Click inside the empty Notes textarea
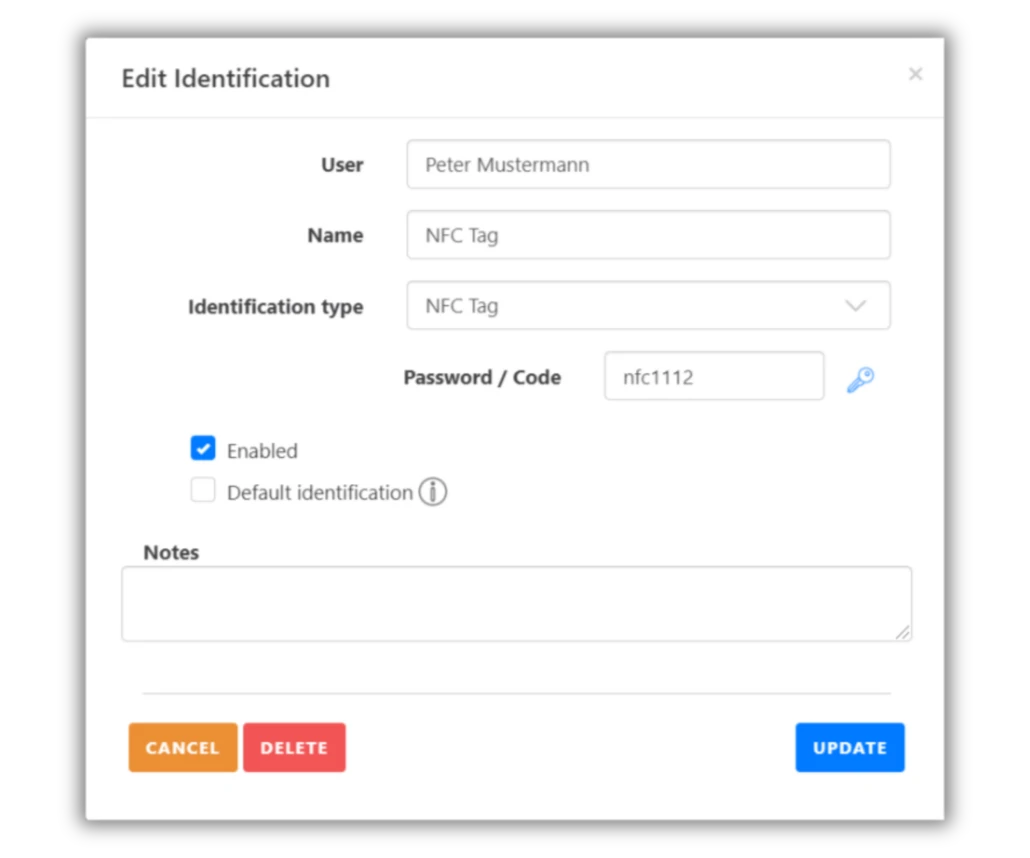1030x858 pixels. pyautogui.click(x=517, y=602)
